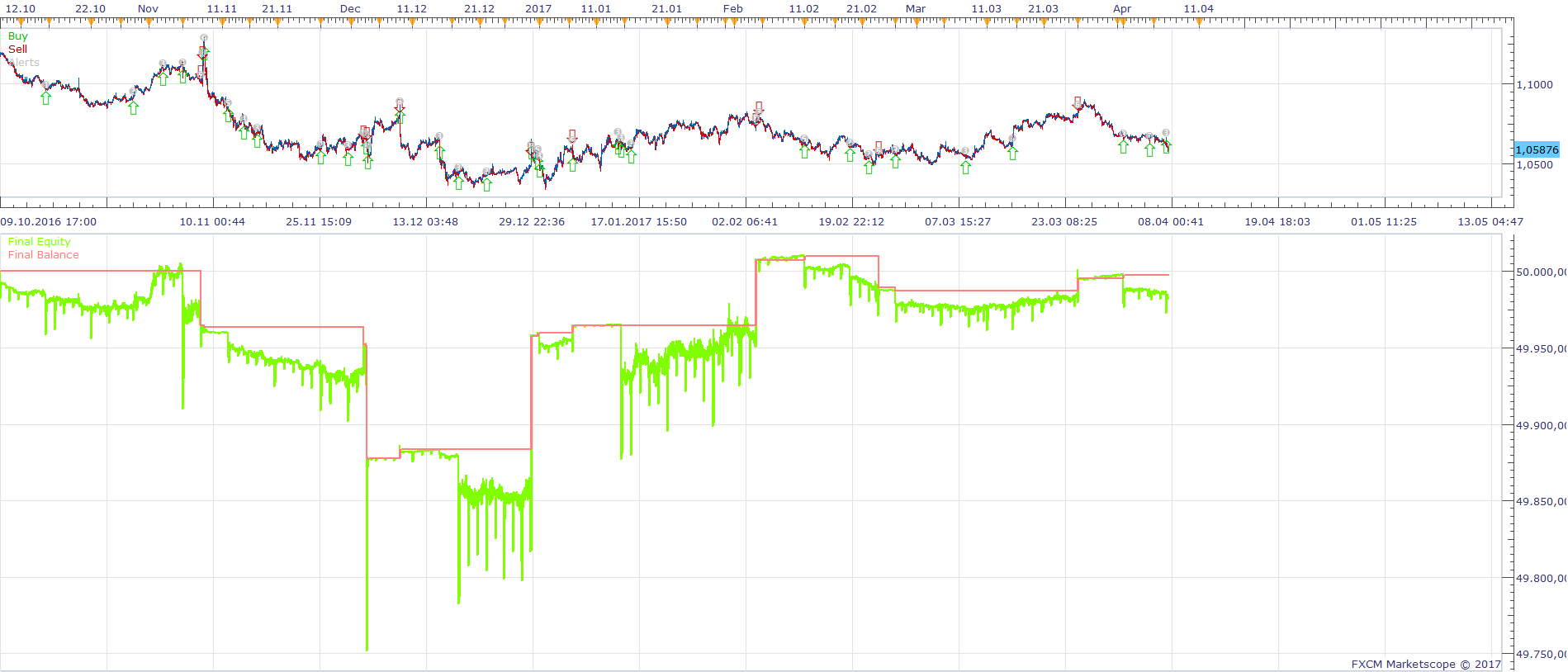Click the leftmost green buy arrow on the price chart
The height and width of the screenshot is (672, 1568).
[46, 98]
